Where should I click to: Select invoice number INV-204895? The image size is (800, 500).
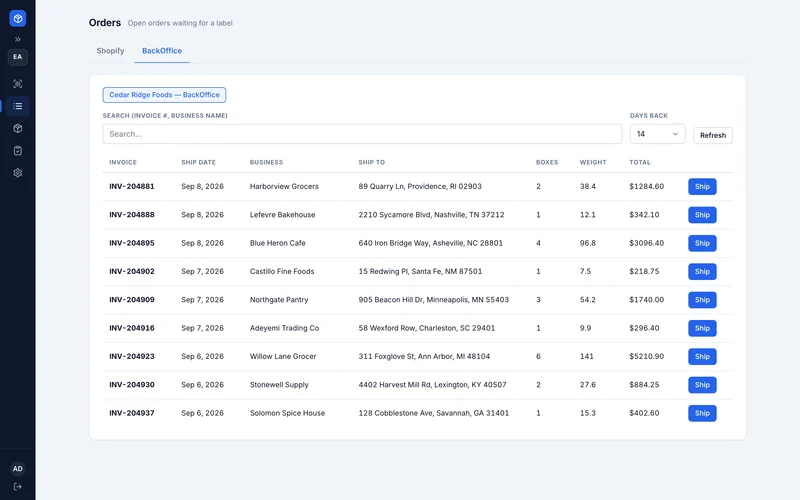[132, 243]
